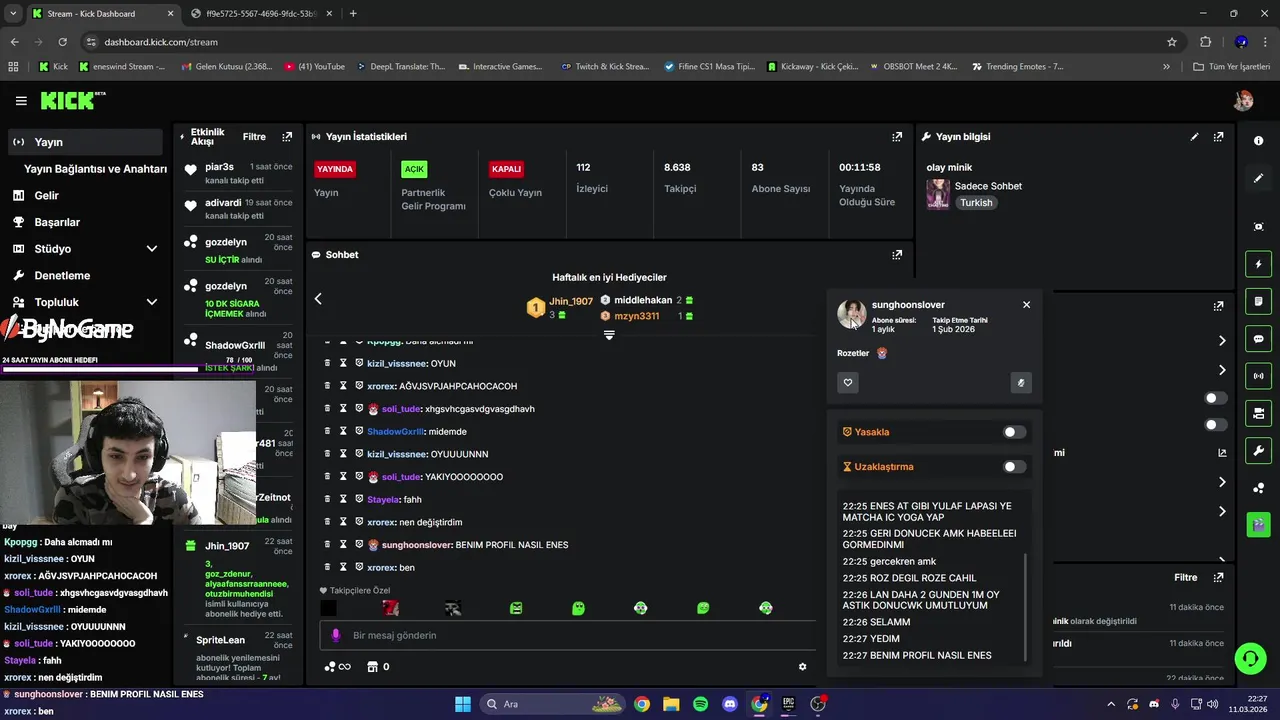
Task: Click the channel points infinity icon below chat
Action: click(338, 667)
